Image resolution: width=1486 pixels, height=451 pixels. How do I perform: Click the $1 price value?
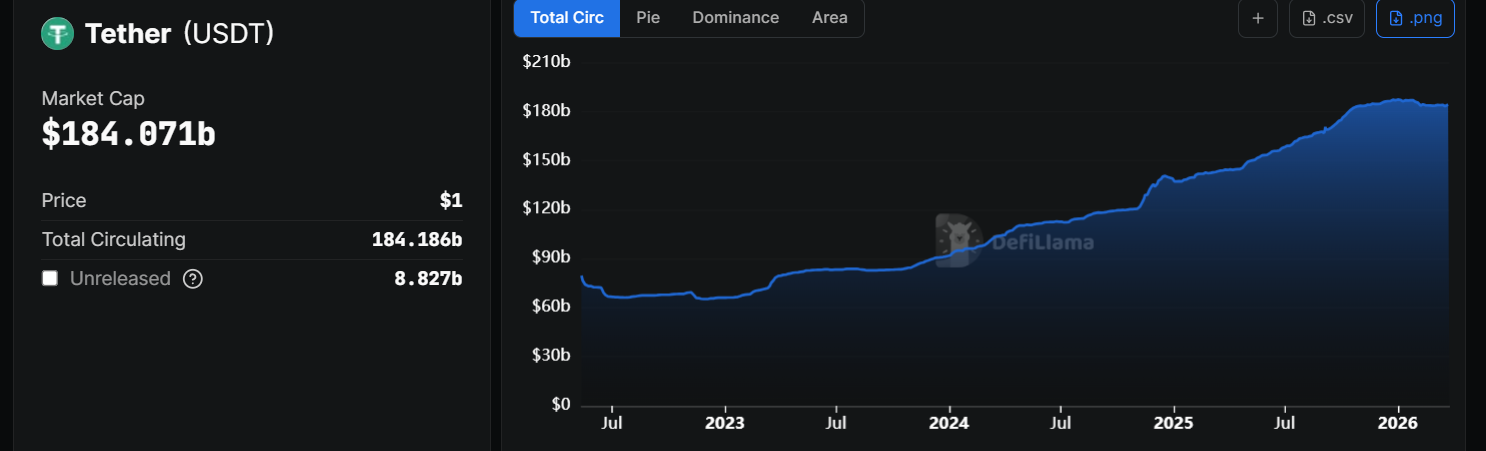pos(451,200)
